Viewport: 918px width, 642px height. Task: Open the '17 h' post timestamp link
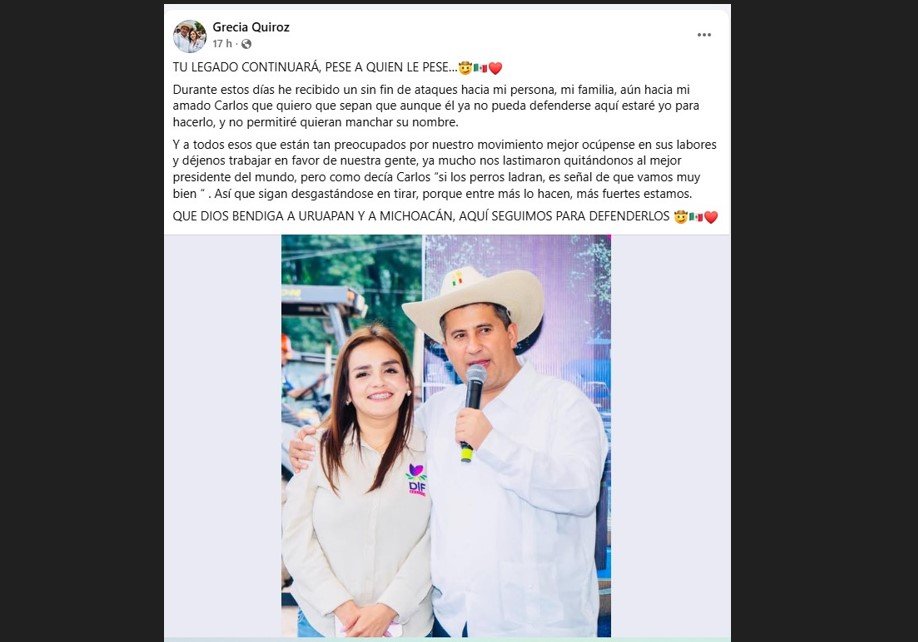click(x=222, y=44)
